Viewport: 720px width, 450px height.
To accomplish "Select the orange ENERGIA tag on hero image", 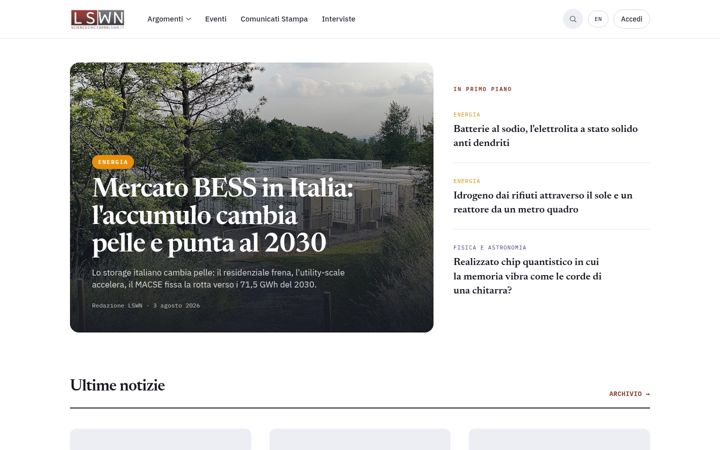I will (x=112, y=162).
